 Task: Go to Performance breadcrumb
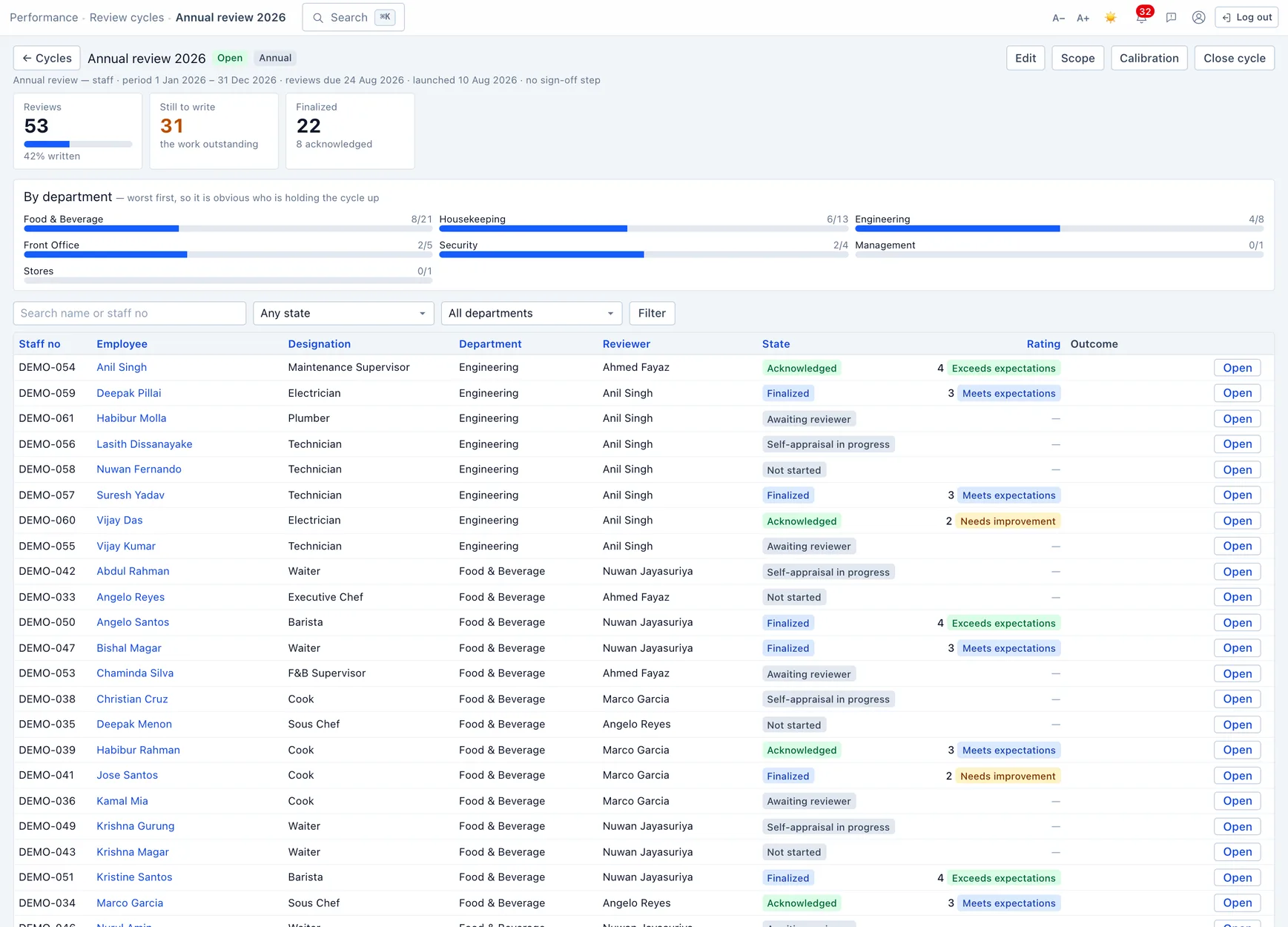(x=44, y=17)
